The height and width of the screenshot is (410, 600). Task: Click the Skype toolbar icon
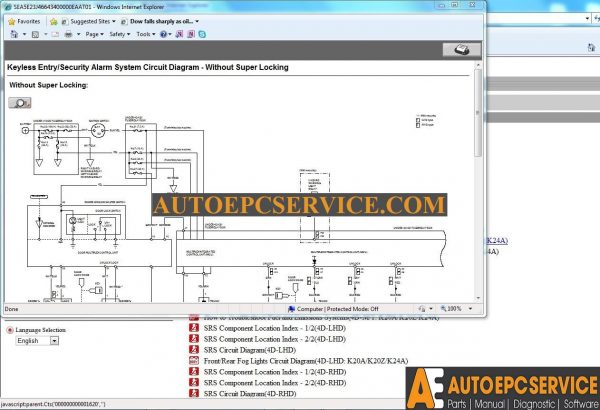point(202,34)
